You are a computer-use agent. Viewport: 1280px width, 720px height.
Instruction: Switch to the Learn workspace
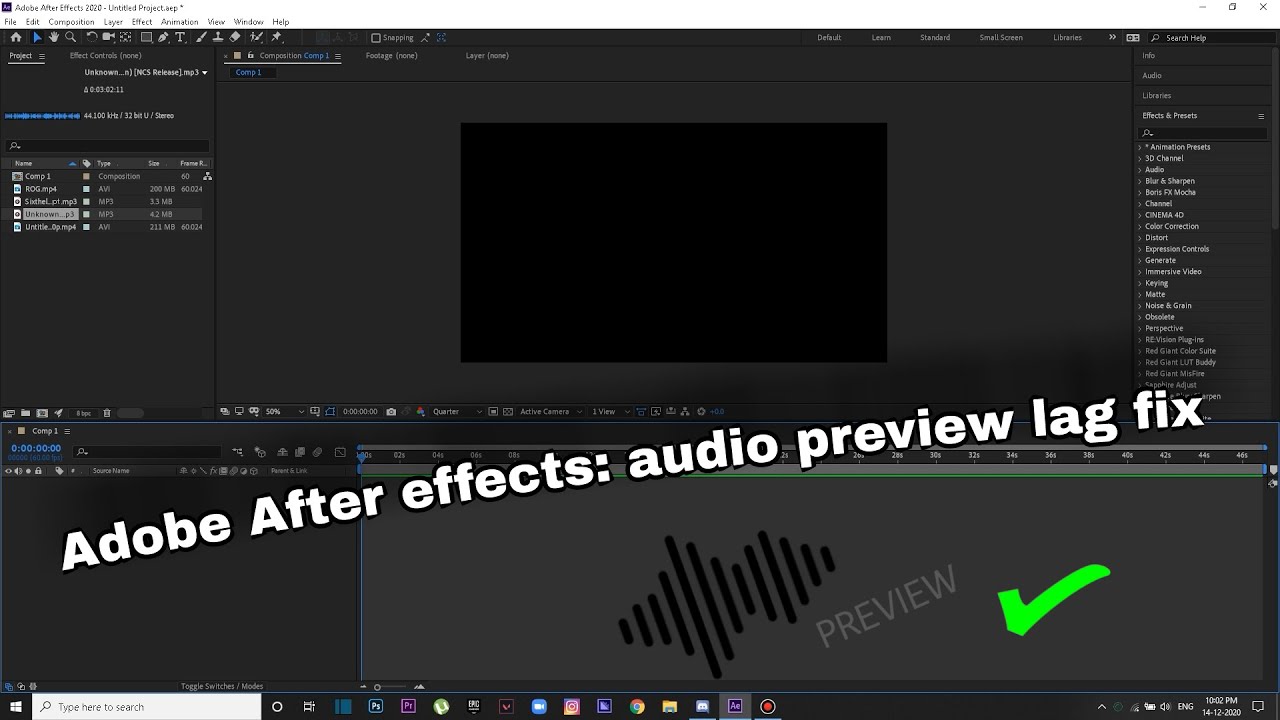click(881, 37)
